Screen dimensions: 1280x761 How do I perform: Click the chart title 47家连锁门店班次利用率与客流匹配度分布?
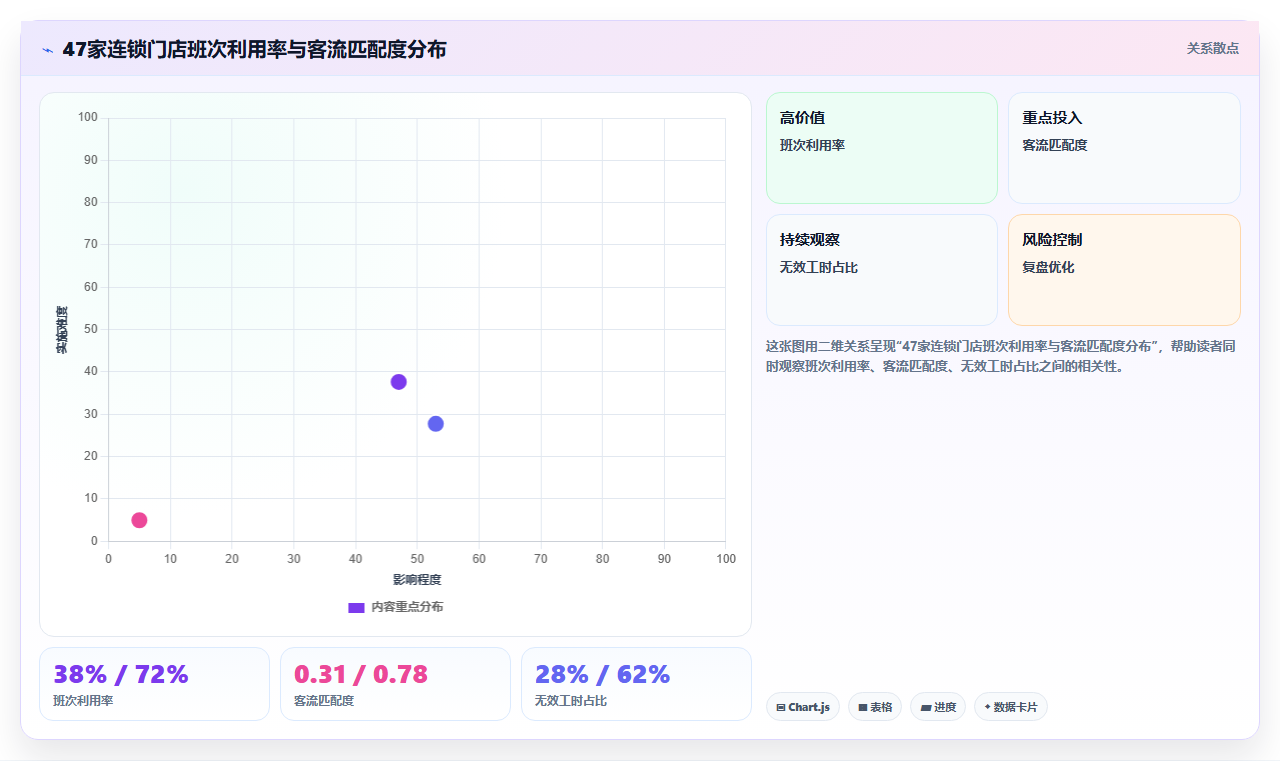pyautogui.click(x=254, y=49)
